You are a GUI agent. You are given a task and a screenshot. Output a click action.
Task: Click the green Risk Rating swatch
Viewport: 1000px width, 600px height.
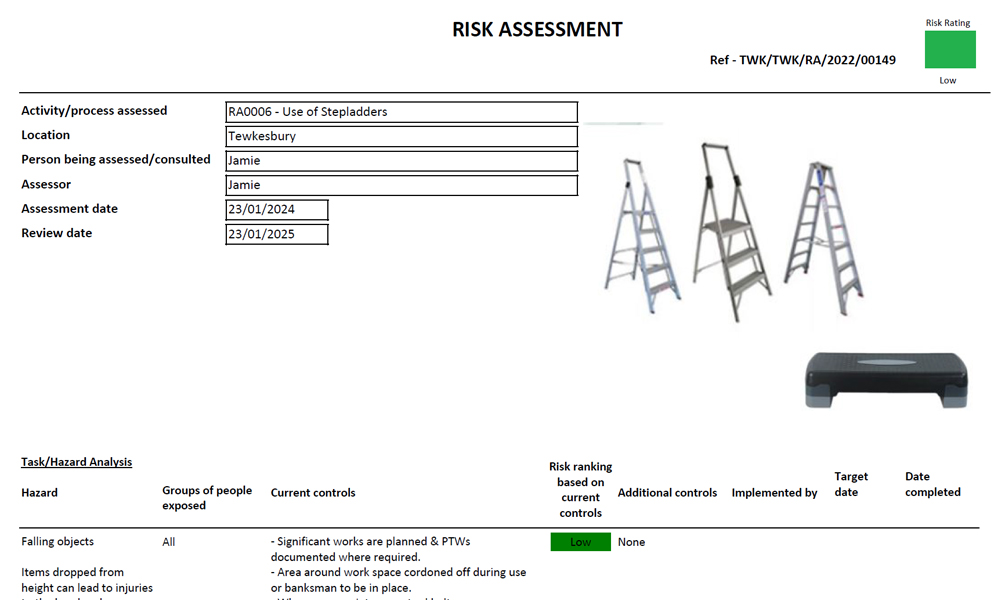949,48
